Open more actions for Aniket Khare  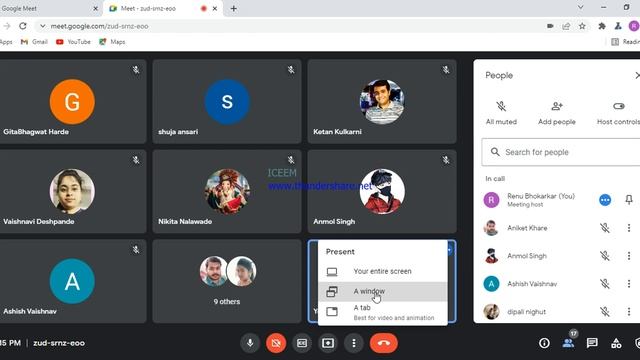click(629, 228)
